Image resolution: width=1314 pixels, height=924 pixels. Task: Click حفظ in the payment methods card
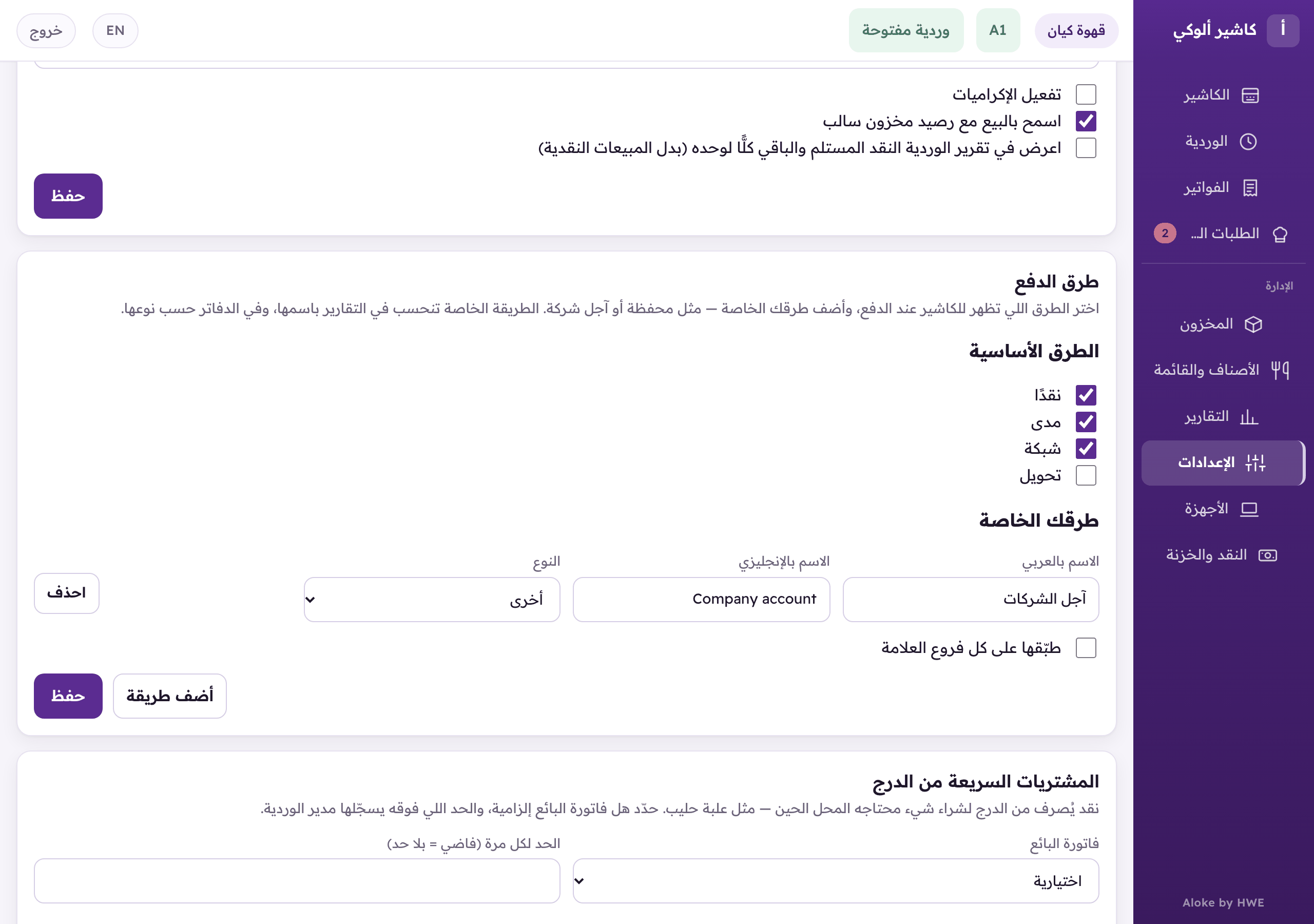[68, 696]
